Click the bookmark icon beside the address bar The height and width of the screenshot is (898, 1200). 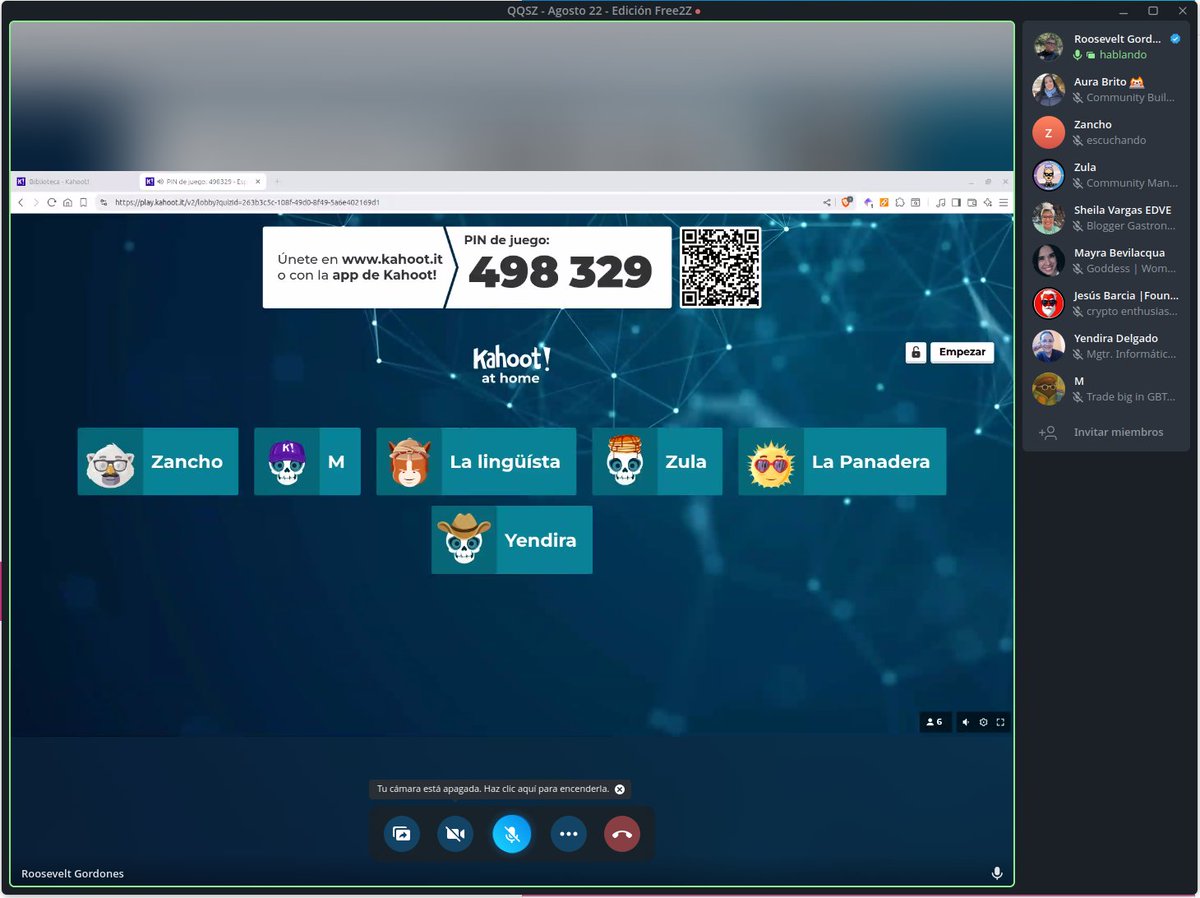83,202
